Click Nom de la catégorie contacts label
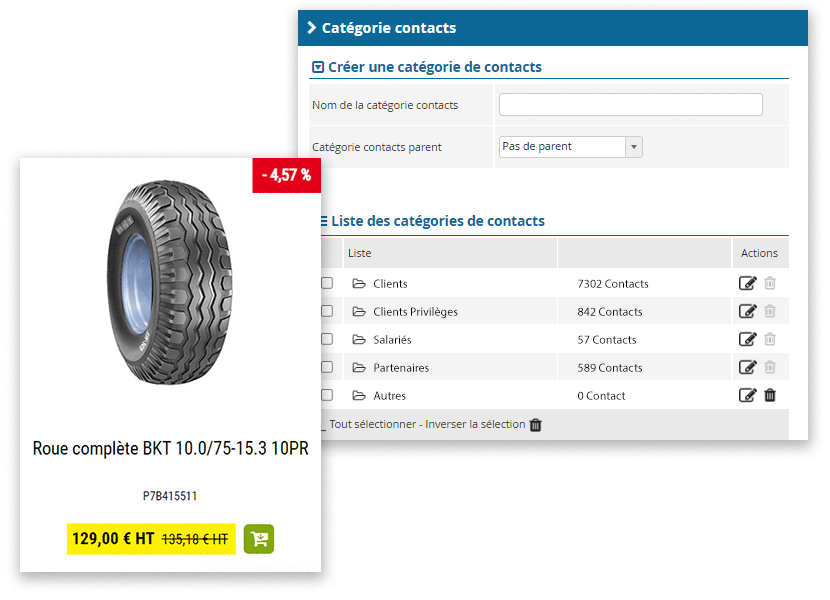Image resolution: width=830 pixels, height=600 pixels. (x=385, y=105)
